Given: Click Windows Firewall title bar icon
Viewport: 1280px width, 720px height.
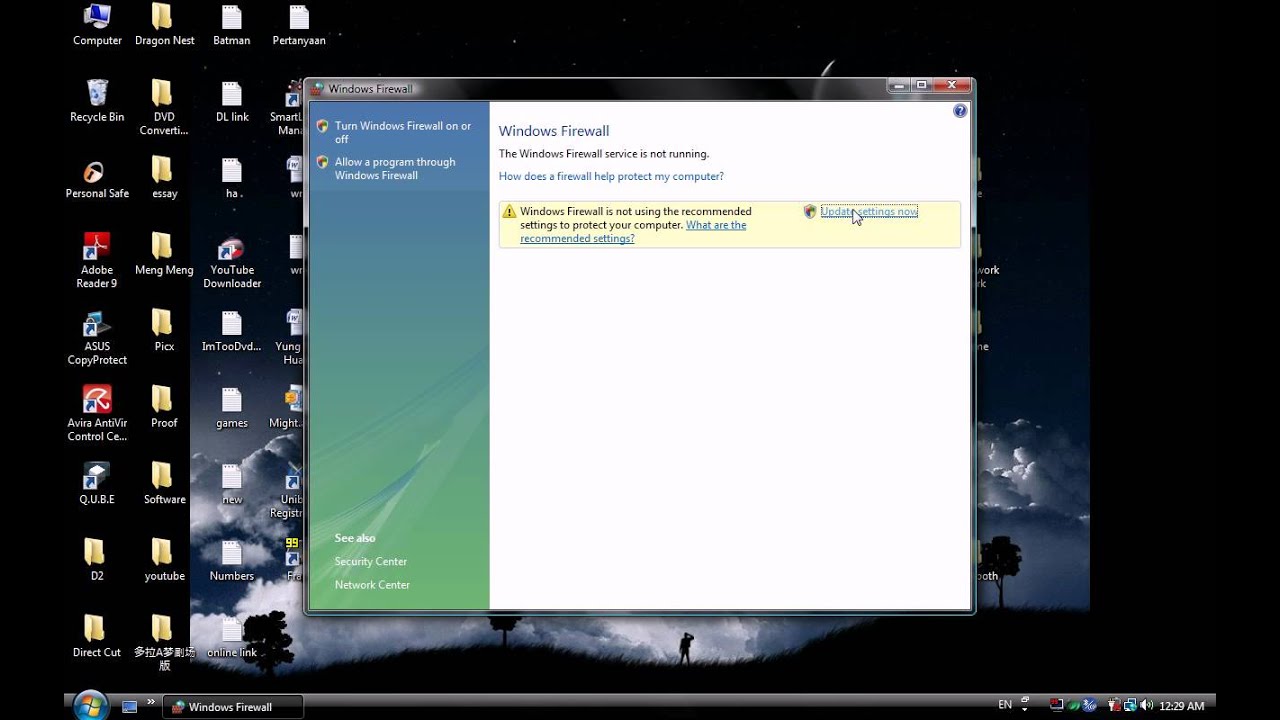Looking at the screenshot, I should point(317,89).
